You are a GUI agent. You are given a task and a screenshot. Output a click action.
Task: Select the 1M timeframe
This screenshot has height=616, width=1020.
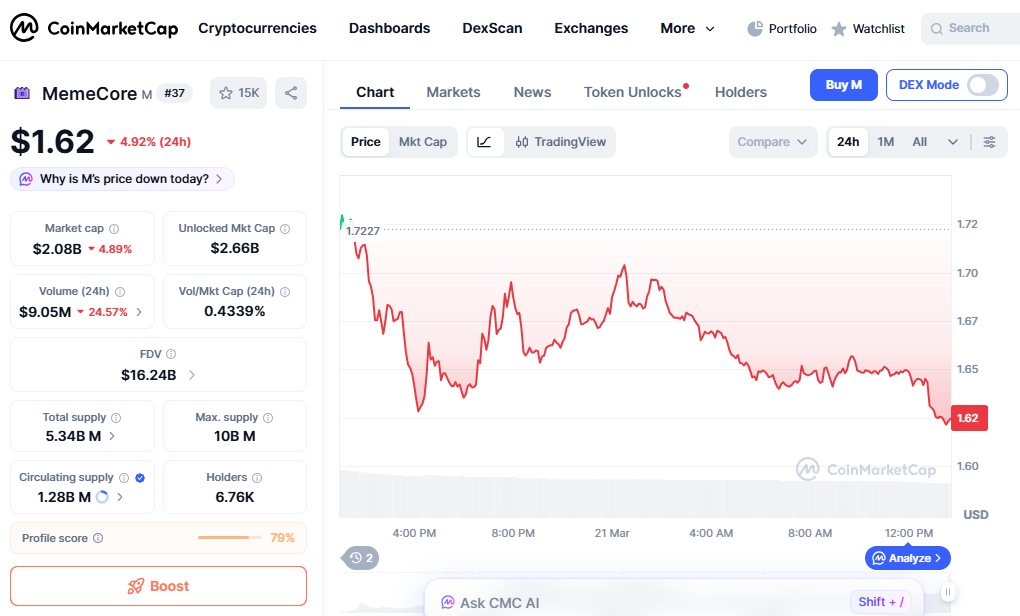pos(885,142)
